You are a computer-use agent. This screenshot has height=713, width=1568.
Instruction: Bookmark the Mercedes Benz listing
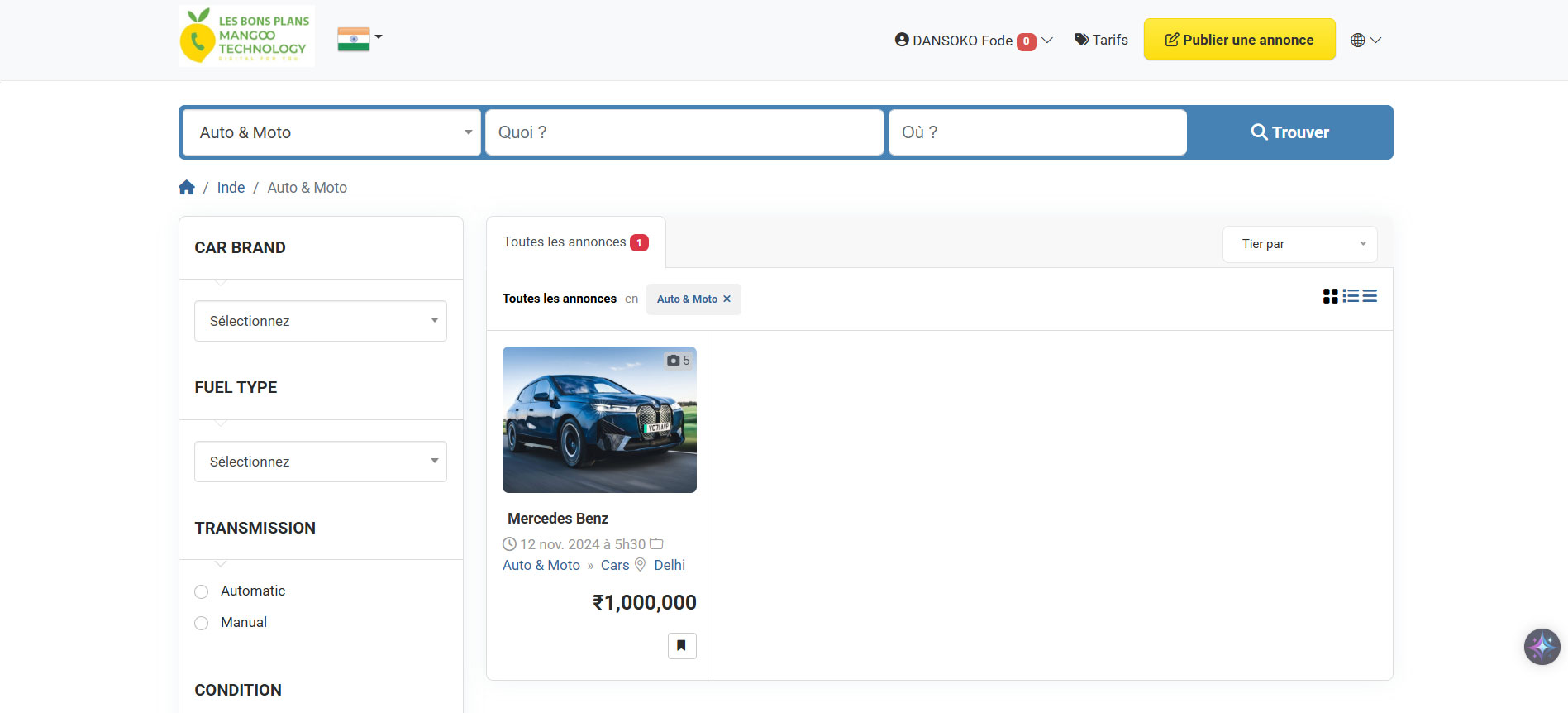click(682, 645)
